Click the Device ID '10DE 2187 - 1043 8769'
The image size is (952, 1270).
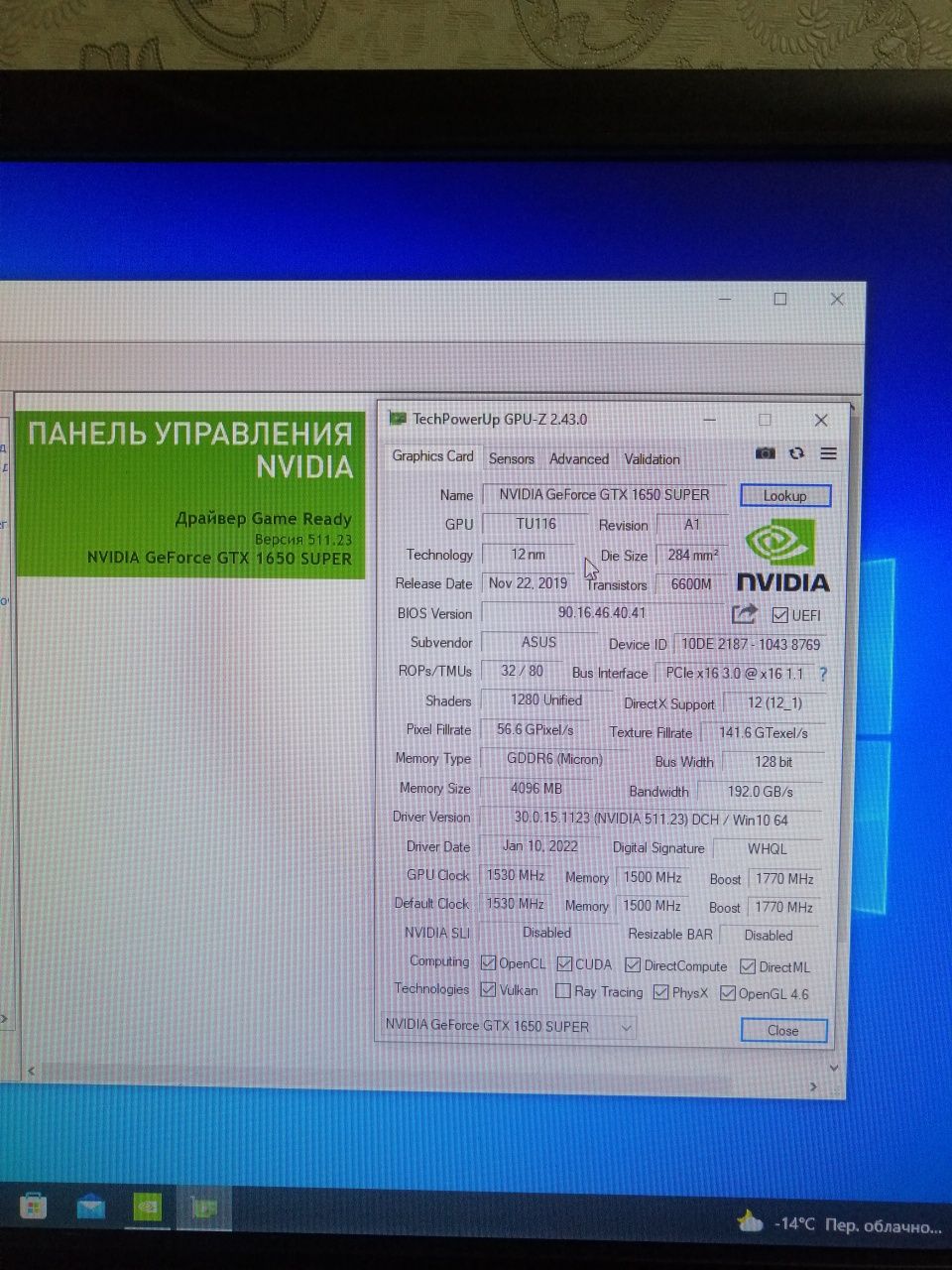coord(751,644)
